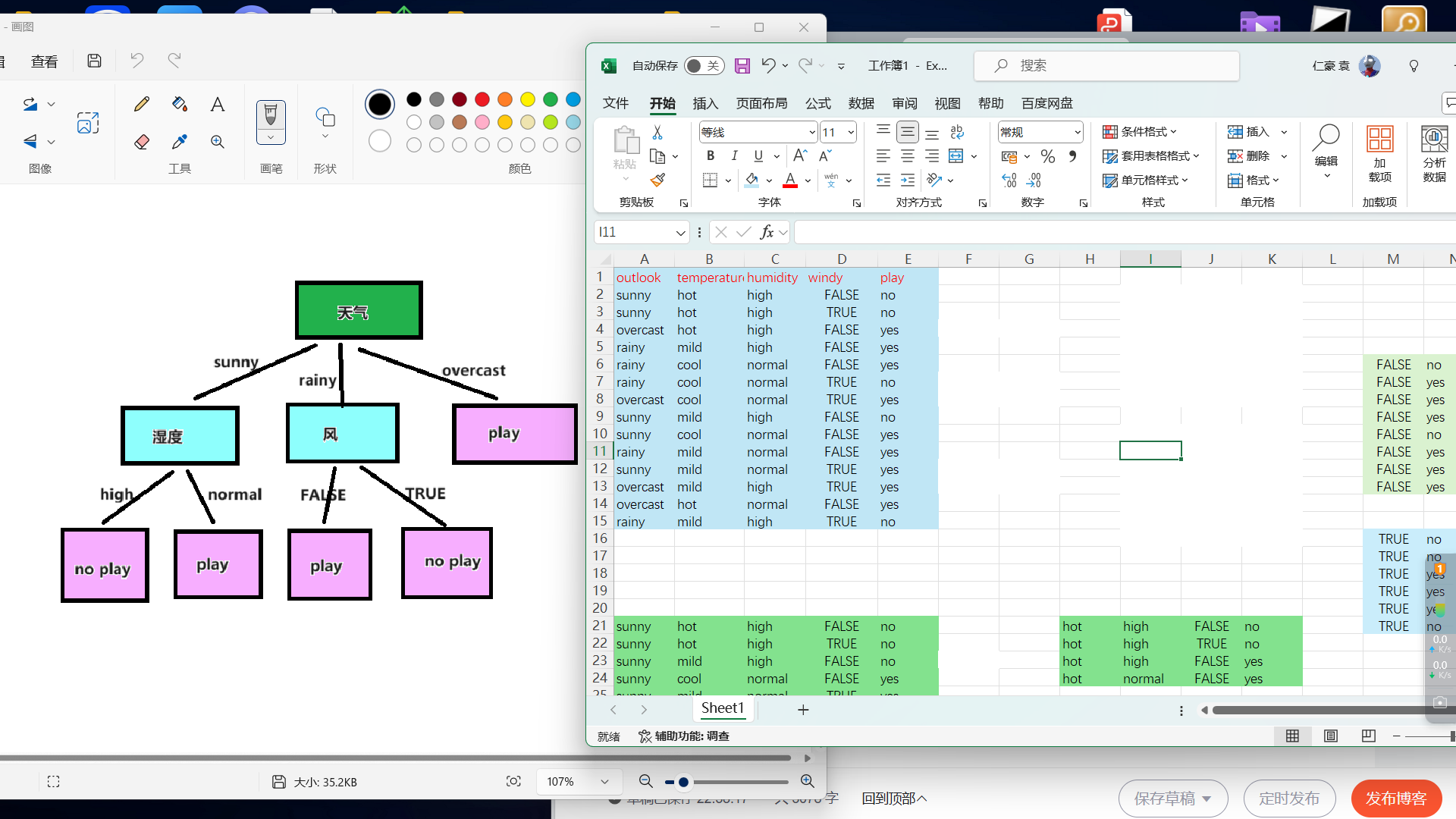Screen dimensions: 1456x819
Task: Select the Pencil tool in Paint
Action: coord(141,104)
